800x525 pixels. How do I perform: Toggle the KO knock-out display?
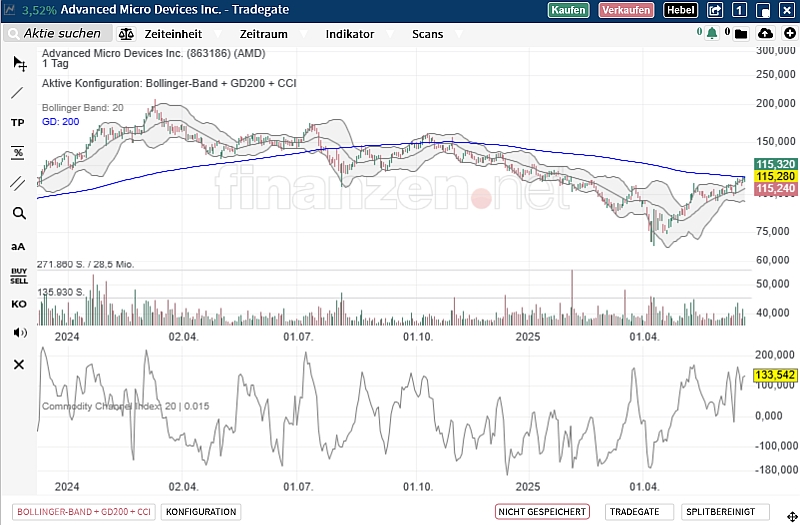[x=18, y=304]
